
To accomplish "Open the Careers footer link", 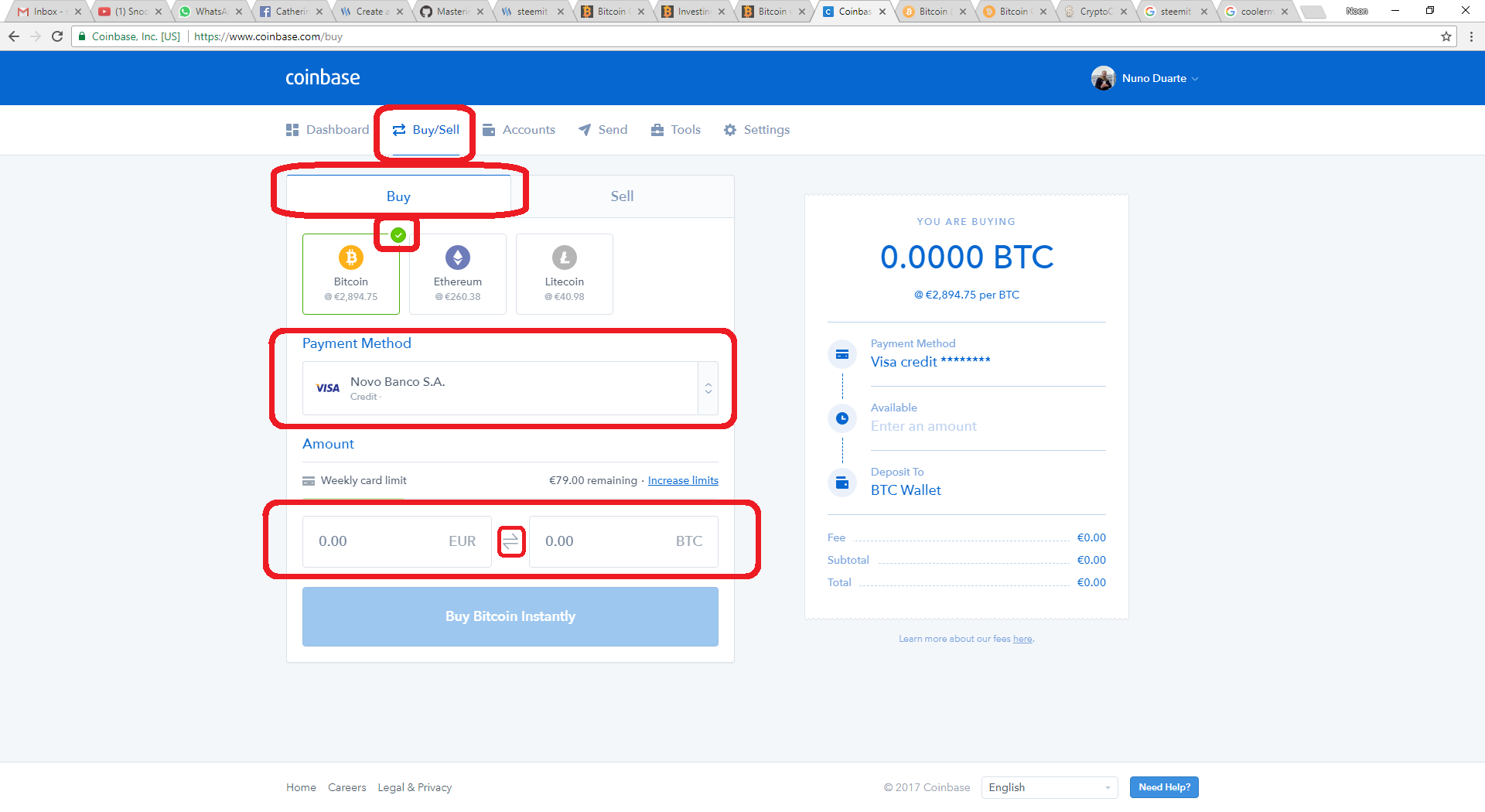I will tap(346, 787).
